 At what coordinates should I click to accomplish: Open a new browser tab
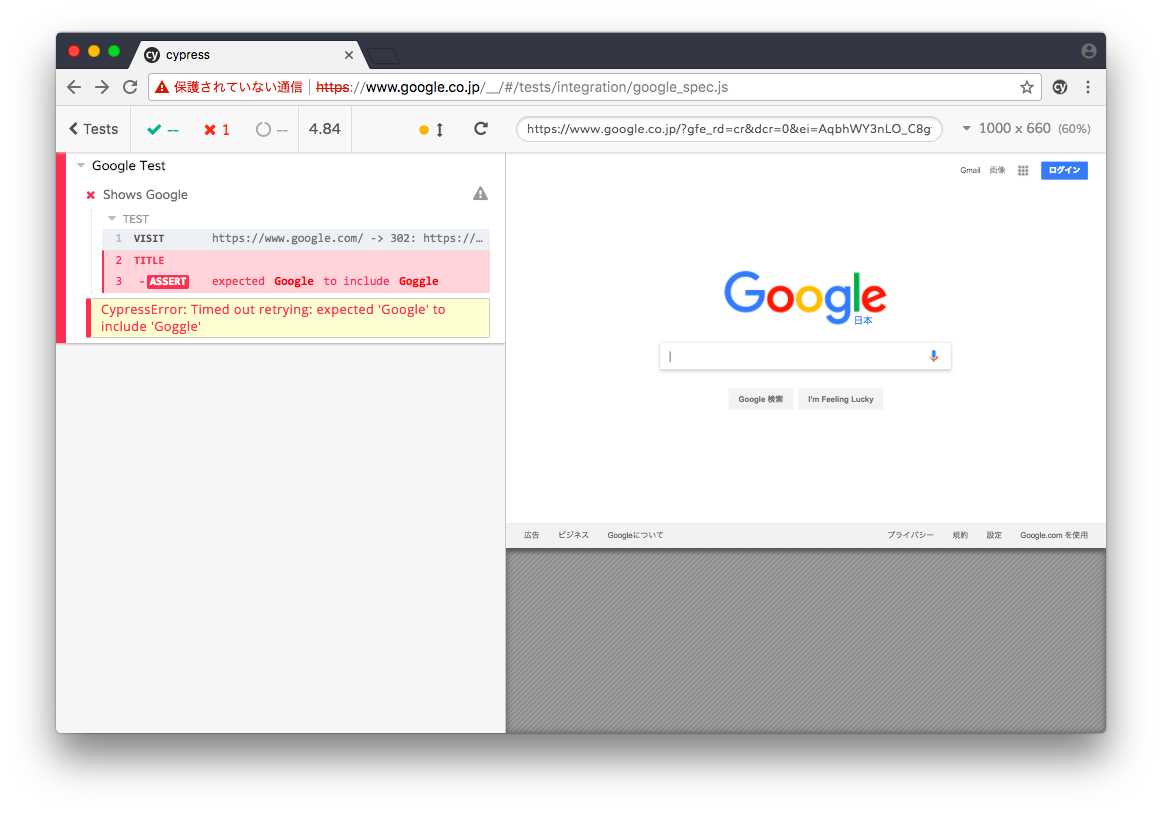(x=383, y=56)
